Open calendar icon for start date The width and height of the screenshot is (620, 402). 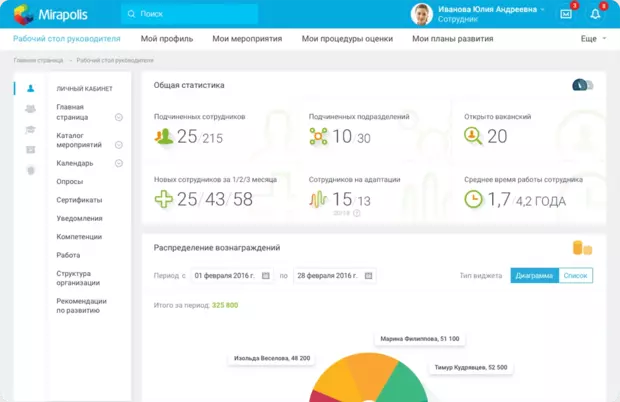coord(266,276)
